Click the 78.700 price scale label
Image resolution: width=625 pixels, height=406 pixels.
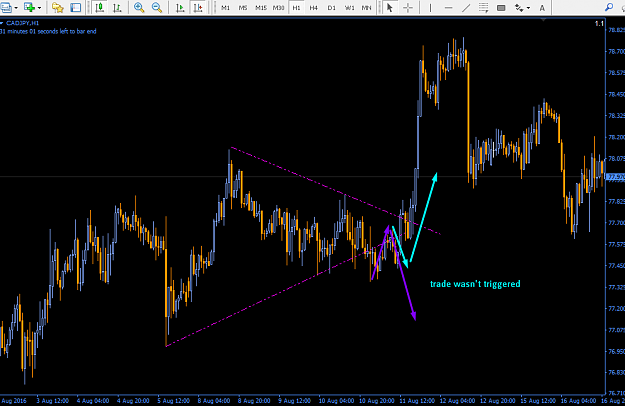616,51
